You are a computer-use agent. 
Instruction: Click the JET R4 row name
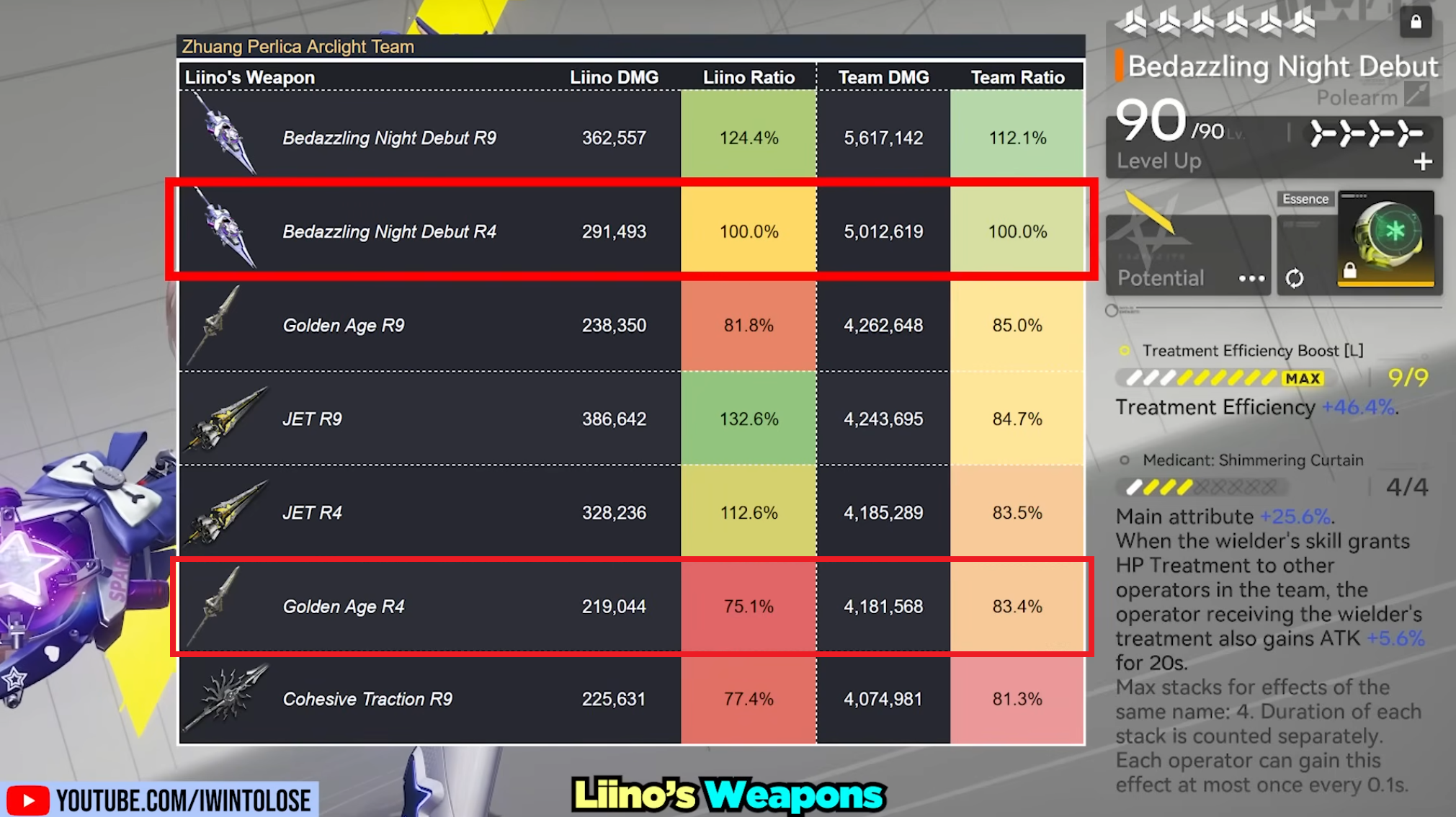[312, 512]
